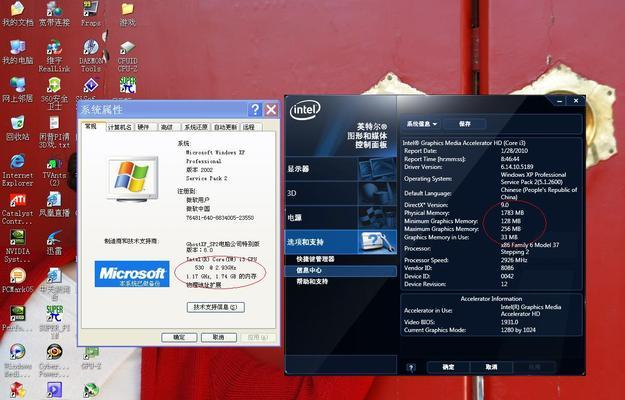The image size is (625, 400).
Task: Click the help question mark in Intel panel
Action: click(411, 367)
